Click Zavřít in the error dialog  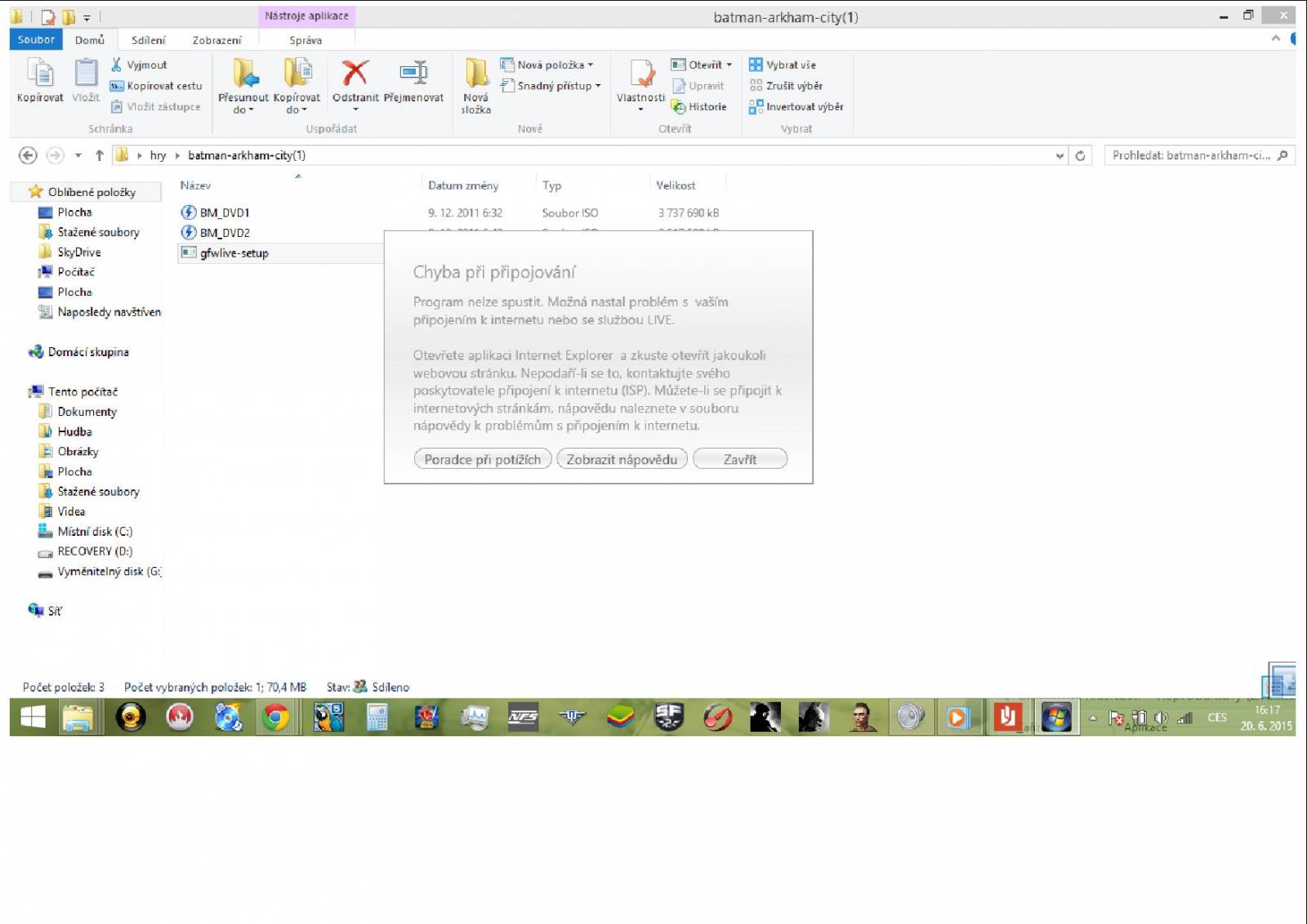point(740,459)
